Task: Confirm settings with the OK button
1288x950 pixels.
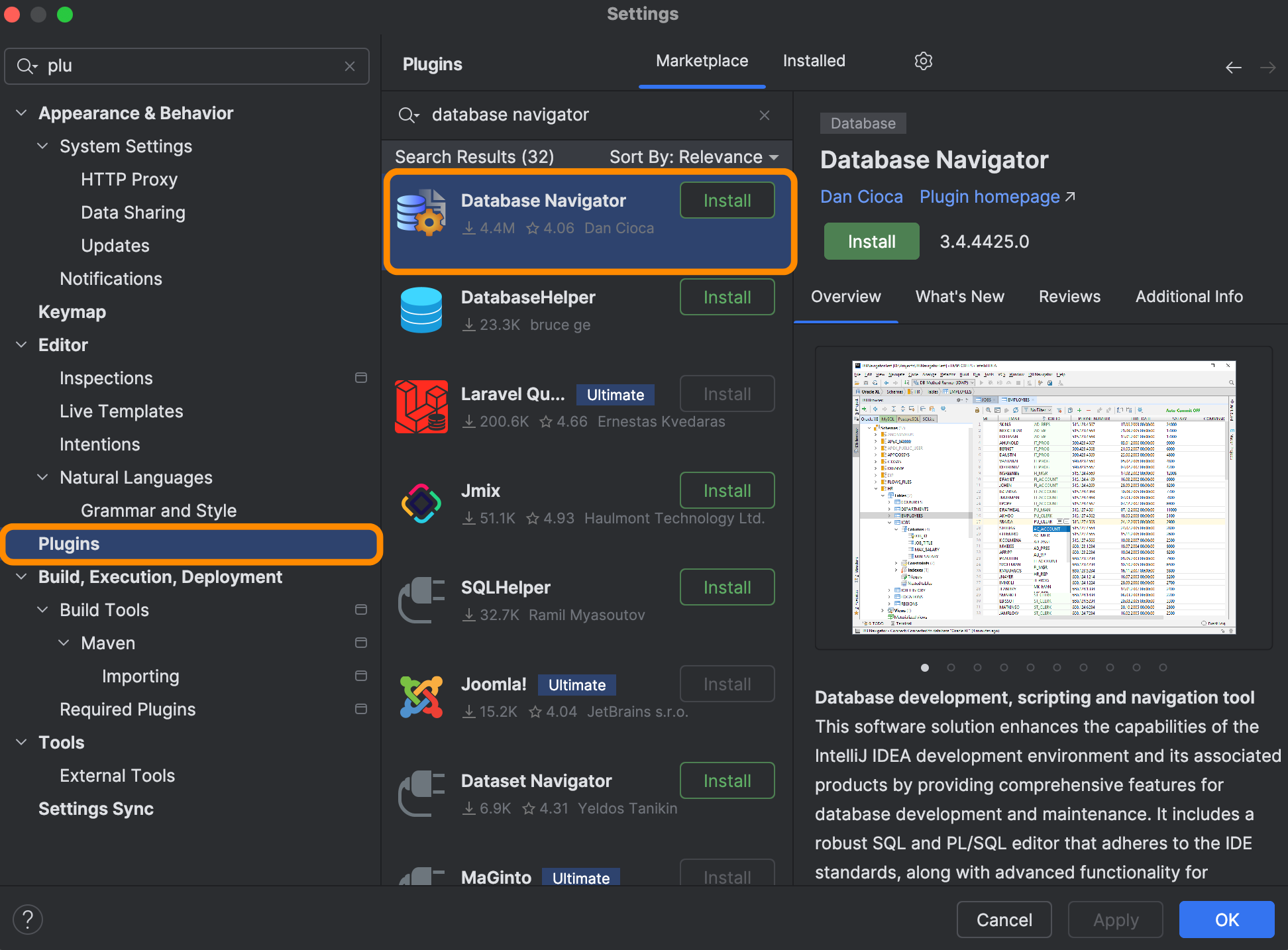Action: tap(1226, 920)
